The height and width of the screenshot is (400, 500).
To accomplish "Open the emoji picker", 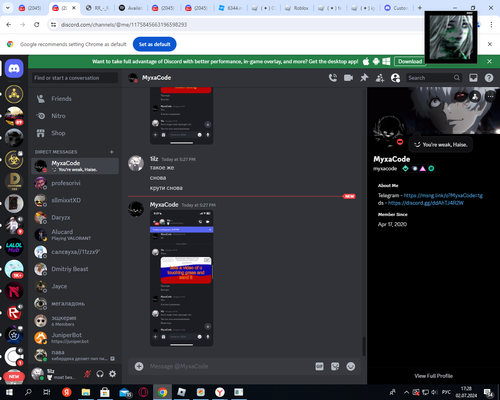I will click(351, 366).
